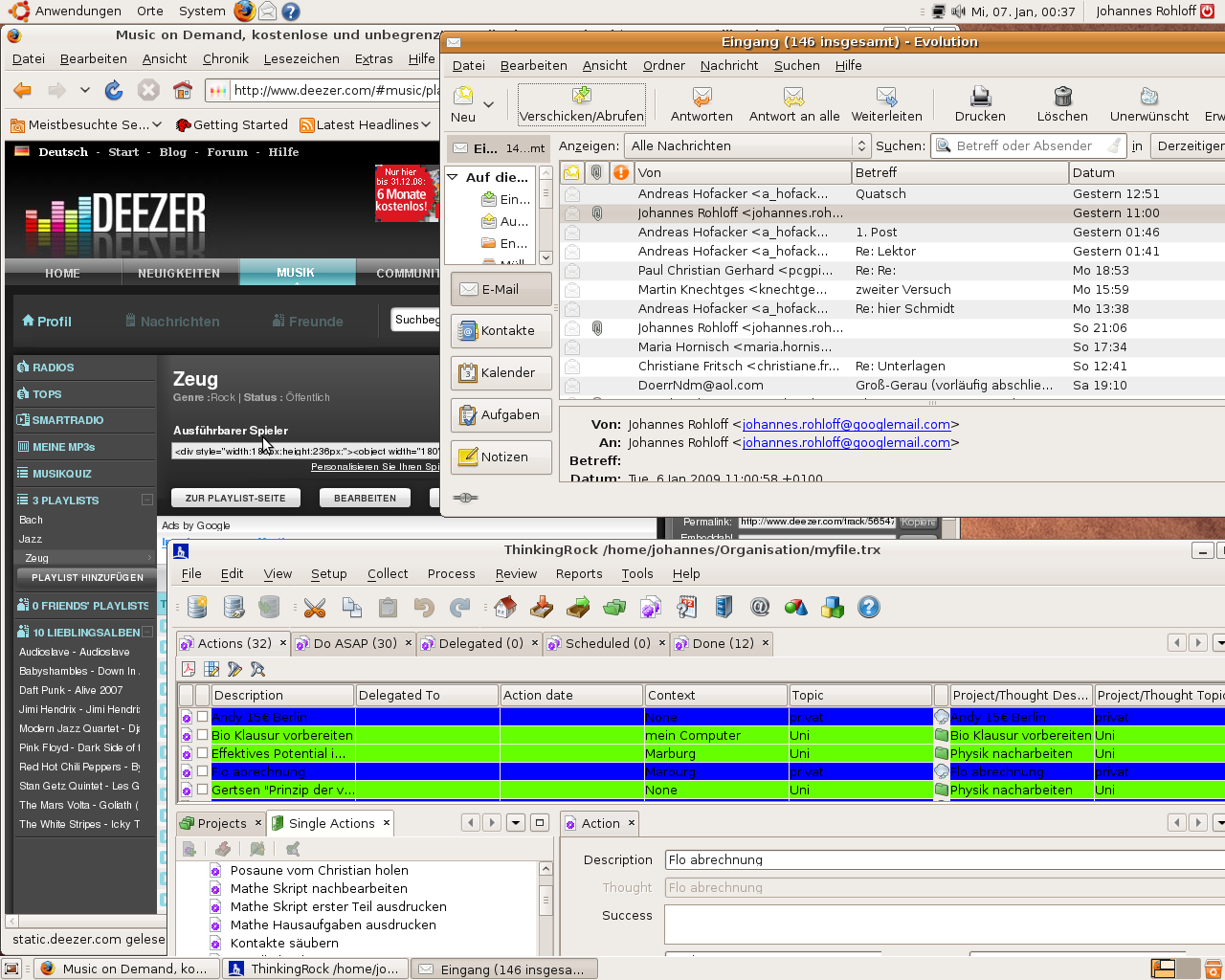Click the red house Overview icon in ThinkingRock
This screenshot has height=980, width=1225.
point(505,607)
